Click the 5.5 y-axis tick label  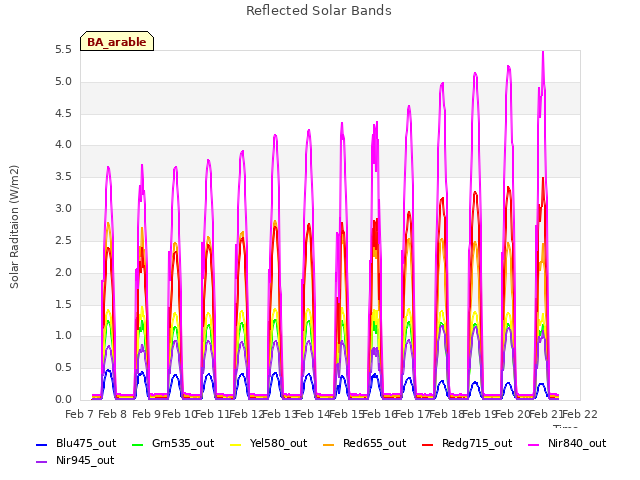point(63,50)
